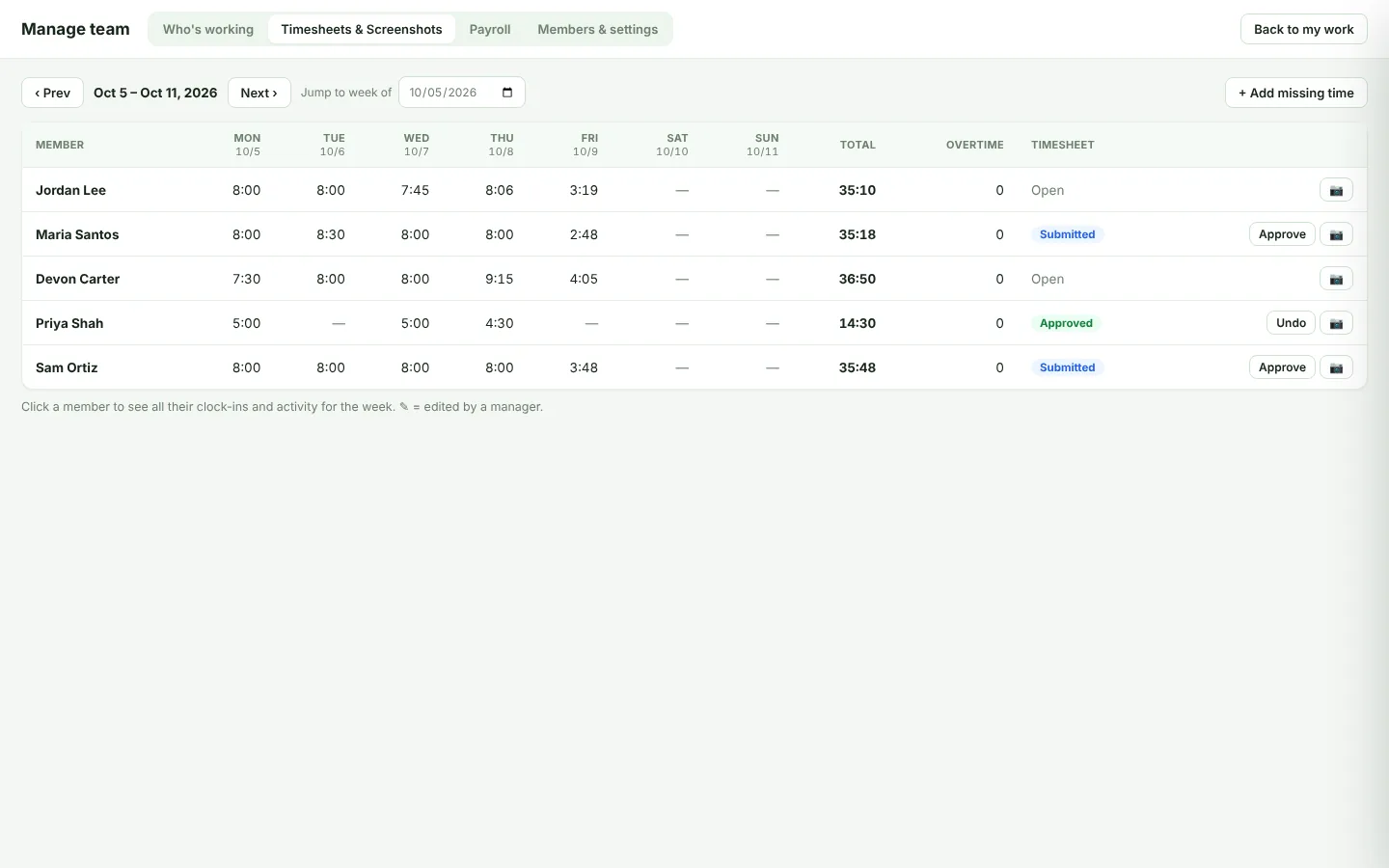Undo approval for Priya Shah

coord(1291,323)
